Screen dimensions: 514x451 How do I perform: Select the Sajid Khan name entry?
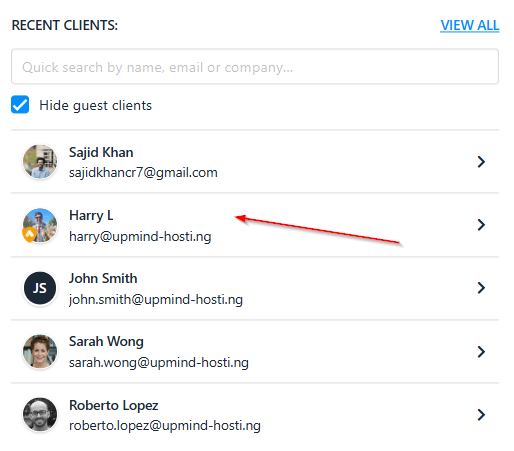tap(101, 153)
